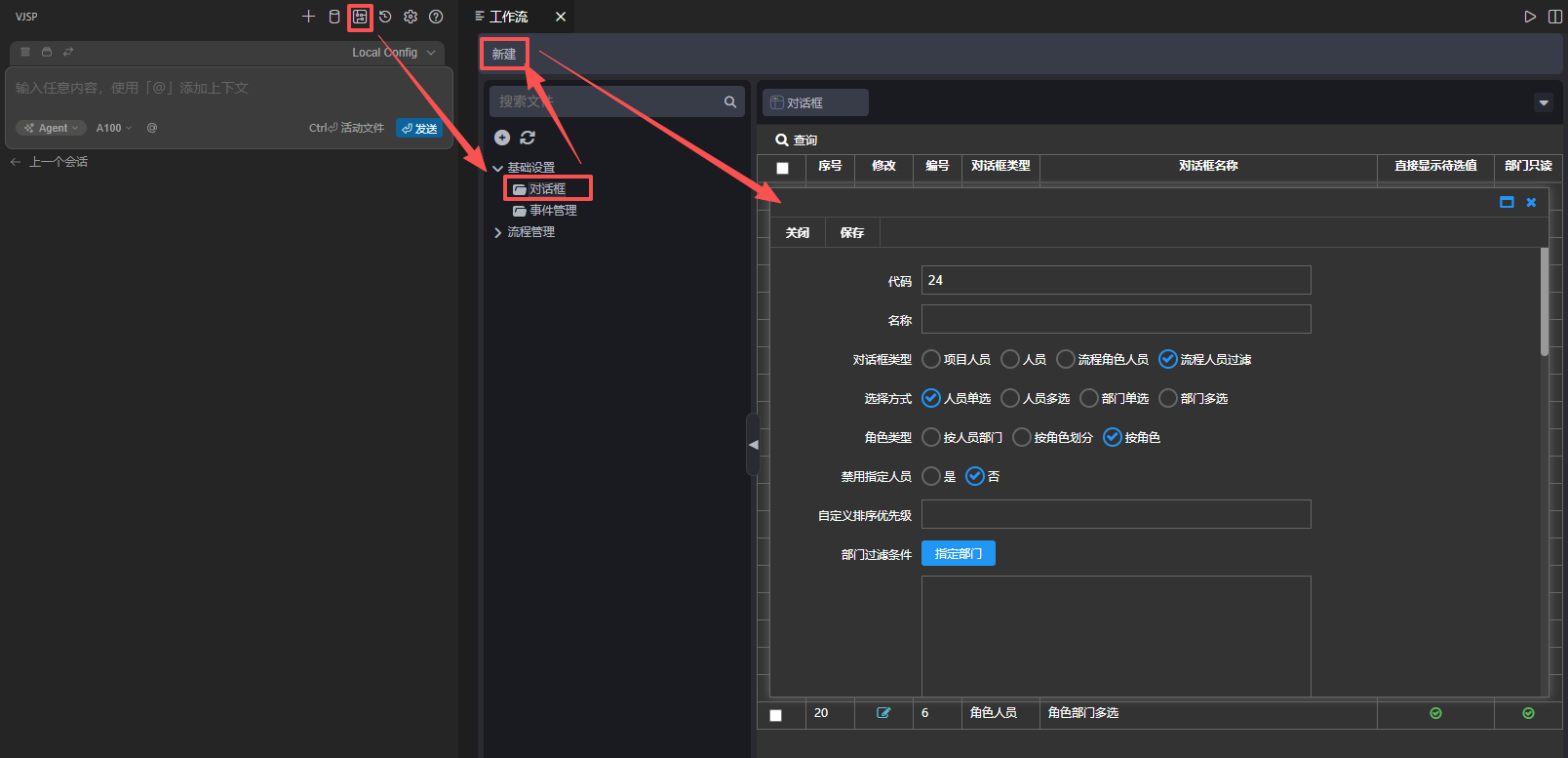This screenshot has height=758, width=1568.
Task: Select the 人员多选 radio option
Action: point(1010,398)
